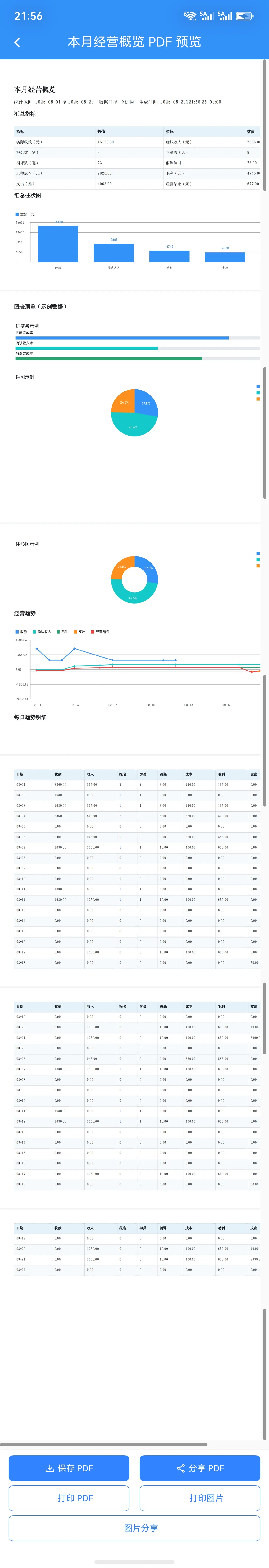Tap the 毛利 legend swatch in 经营趋势

click(x=58, y=632)
